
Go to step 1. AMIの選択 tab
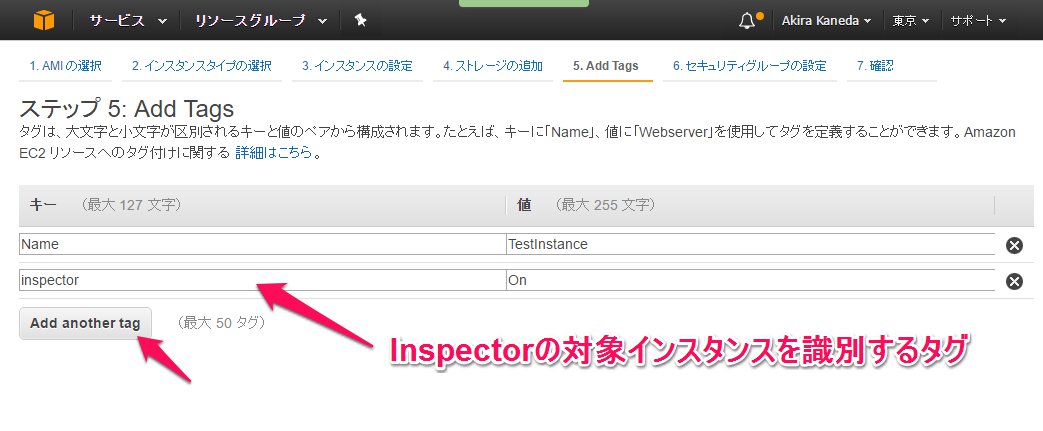pos(65,66)
